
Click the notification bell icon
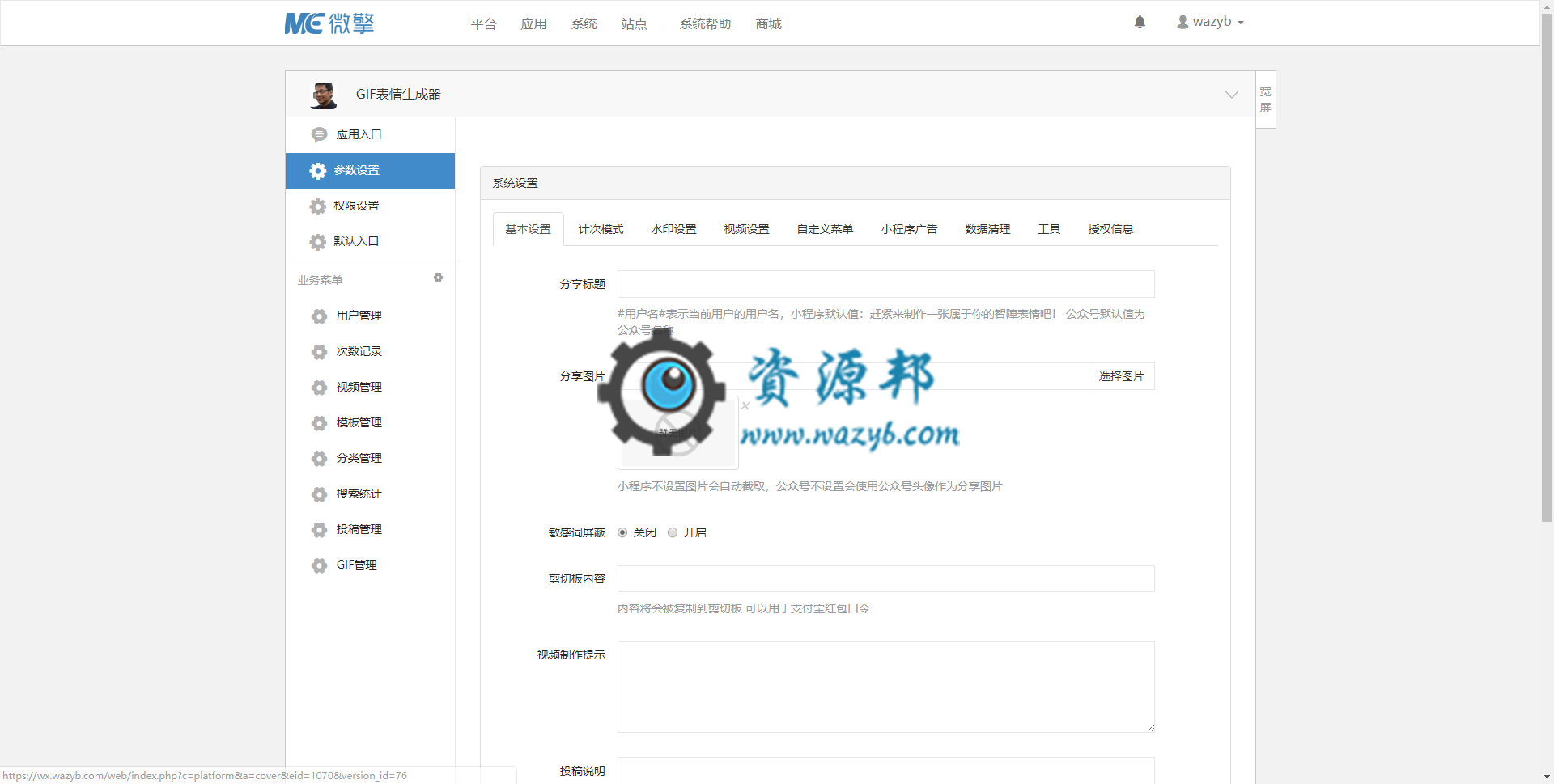click(x=1140, y=22)
